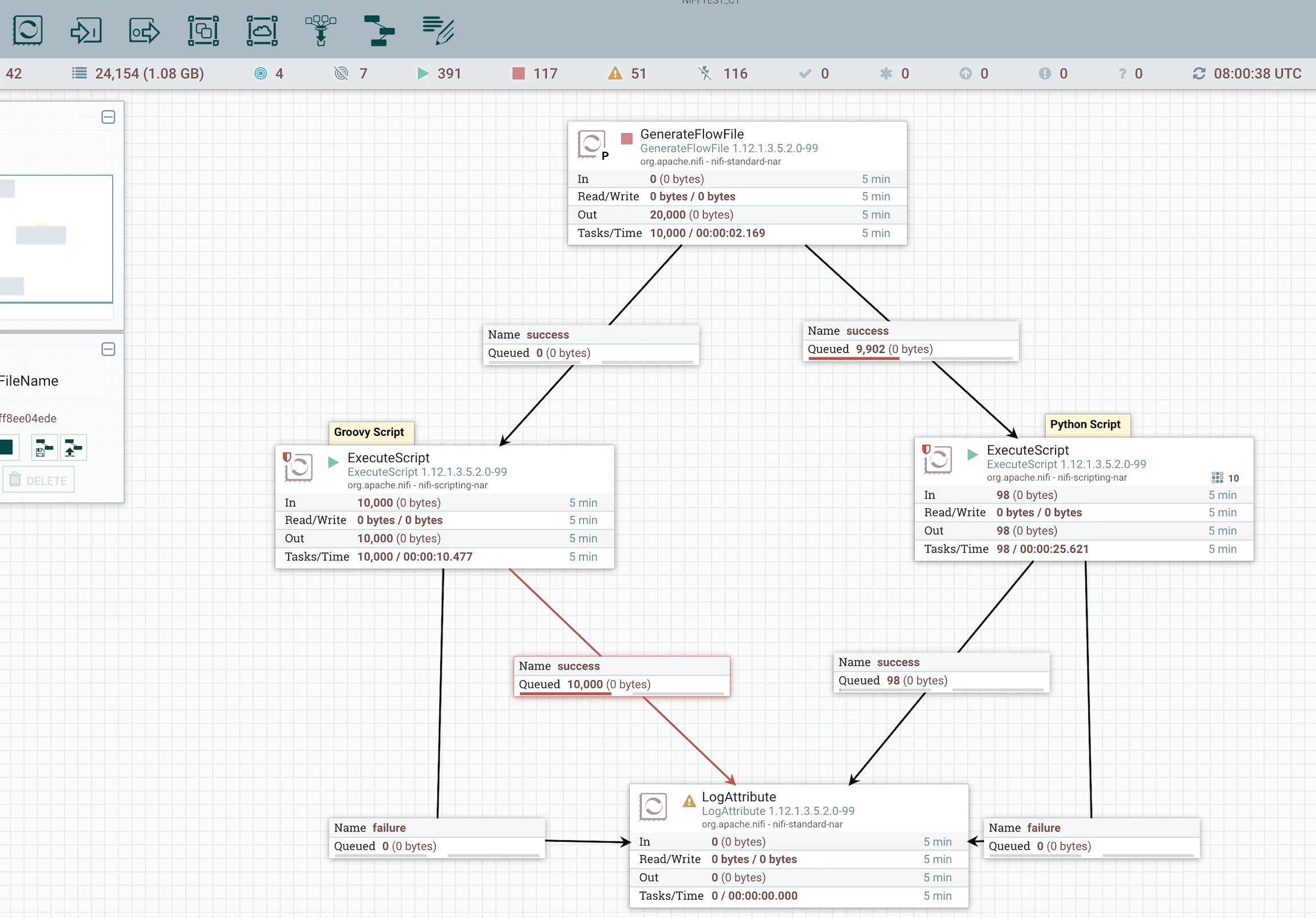Select the success connection queued 10,000

point(622,676)
